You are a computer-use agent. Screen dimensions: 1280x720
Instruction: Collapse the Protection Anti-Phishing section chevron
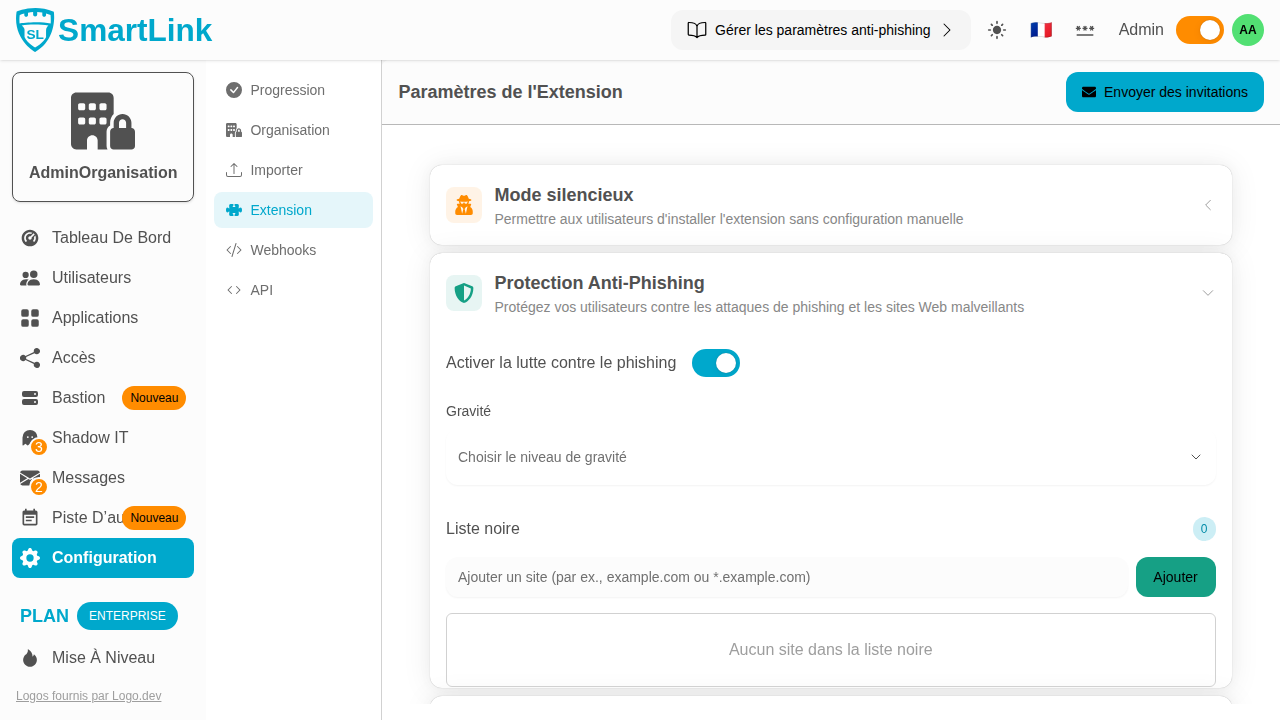[x=1208, y=293]
